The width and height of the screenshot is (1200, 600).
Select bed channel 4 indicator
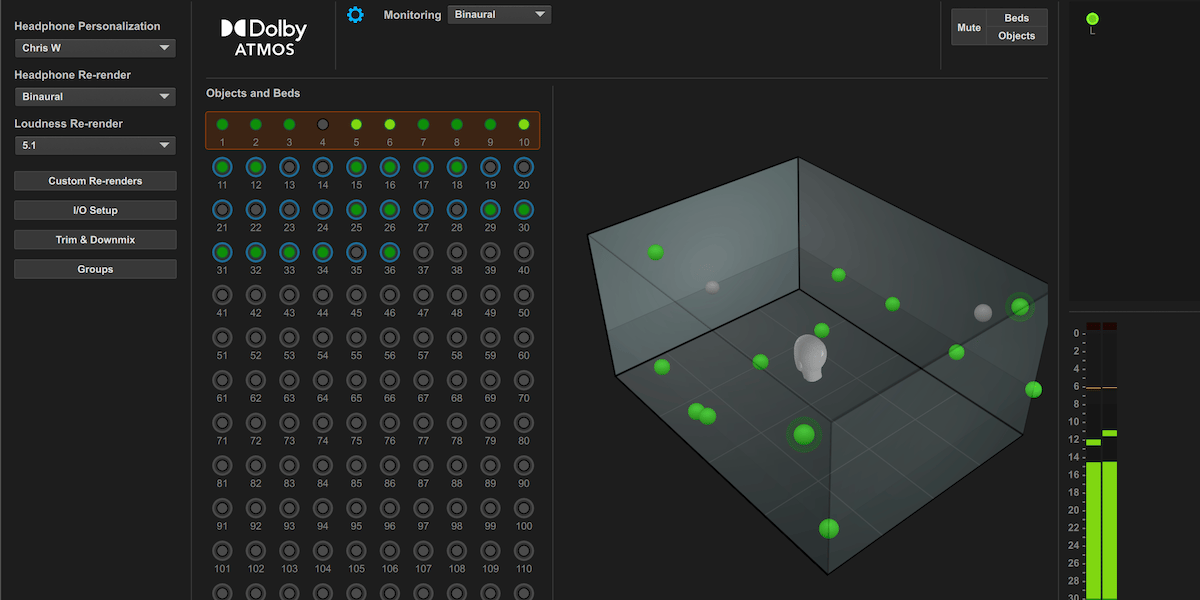pyautogui.click(x=323, y=125)
